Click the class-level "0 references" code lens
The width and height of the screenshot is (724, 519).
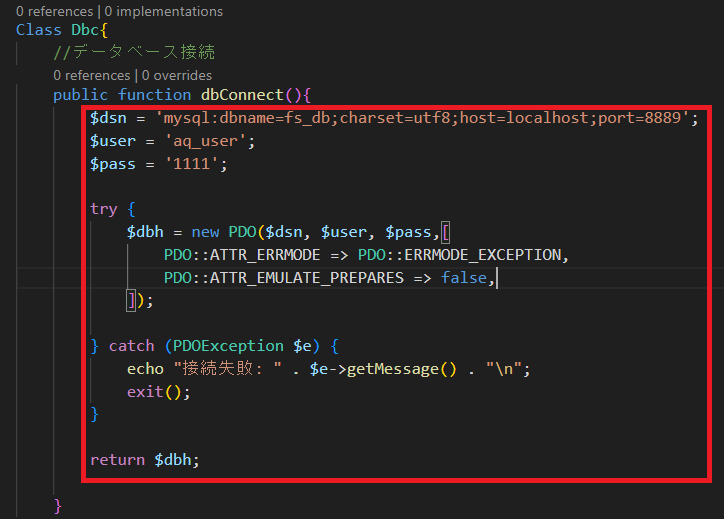[x=54, y=11]
